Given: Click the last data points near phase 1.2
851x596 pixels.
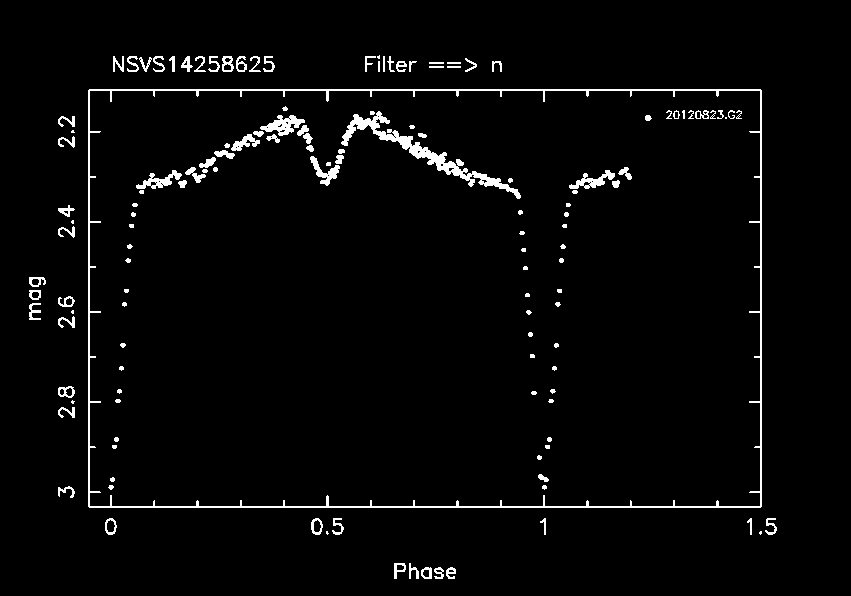Looking at the screenshot, I should 627,174.
